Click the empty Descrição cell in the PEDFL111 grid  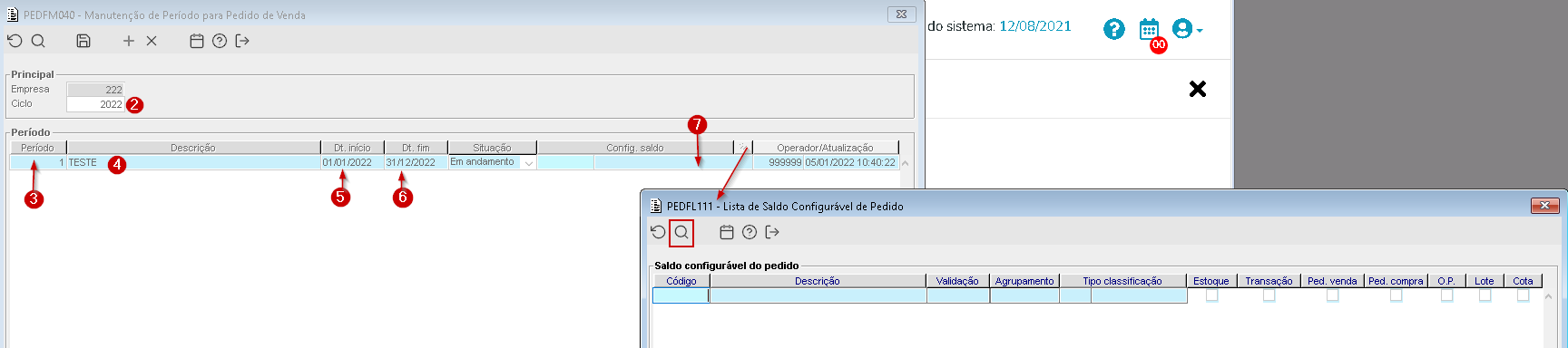tap(818, 295)
